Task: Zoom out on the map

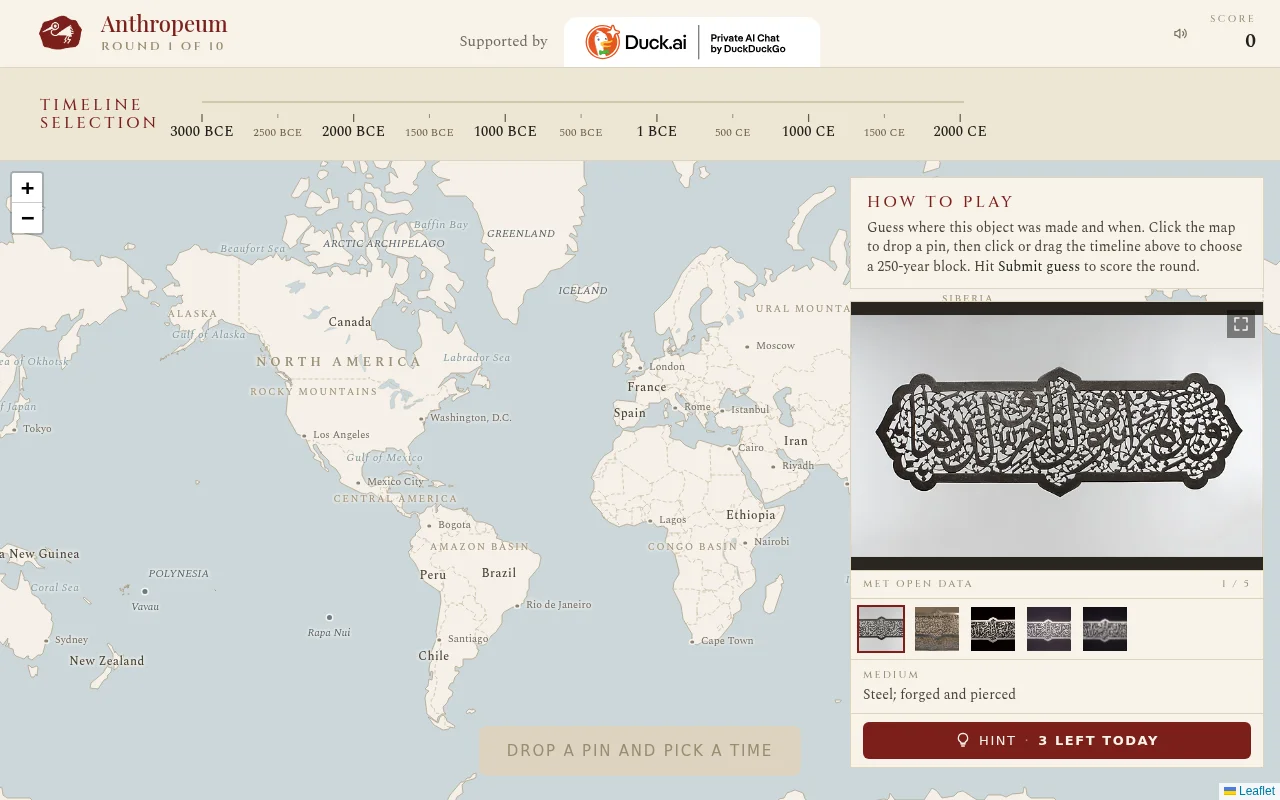Action: coord(27,218)
